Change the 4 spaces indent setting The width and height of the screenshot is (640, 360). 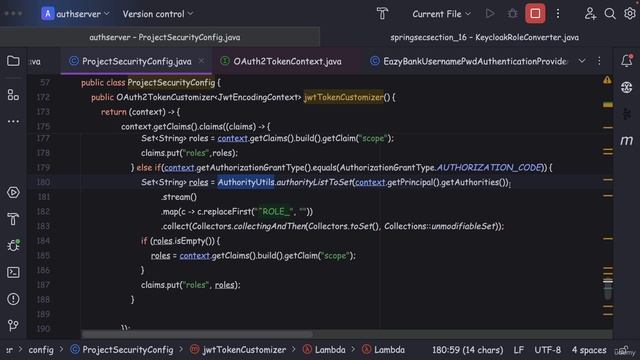[x=589, y=350]
